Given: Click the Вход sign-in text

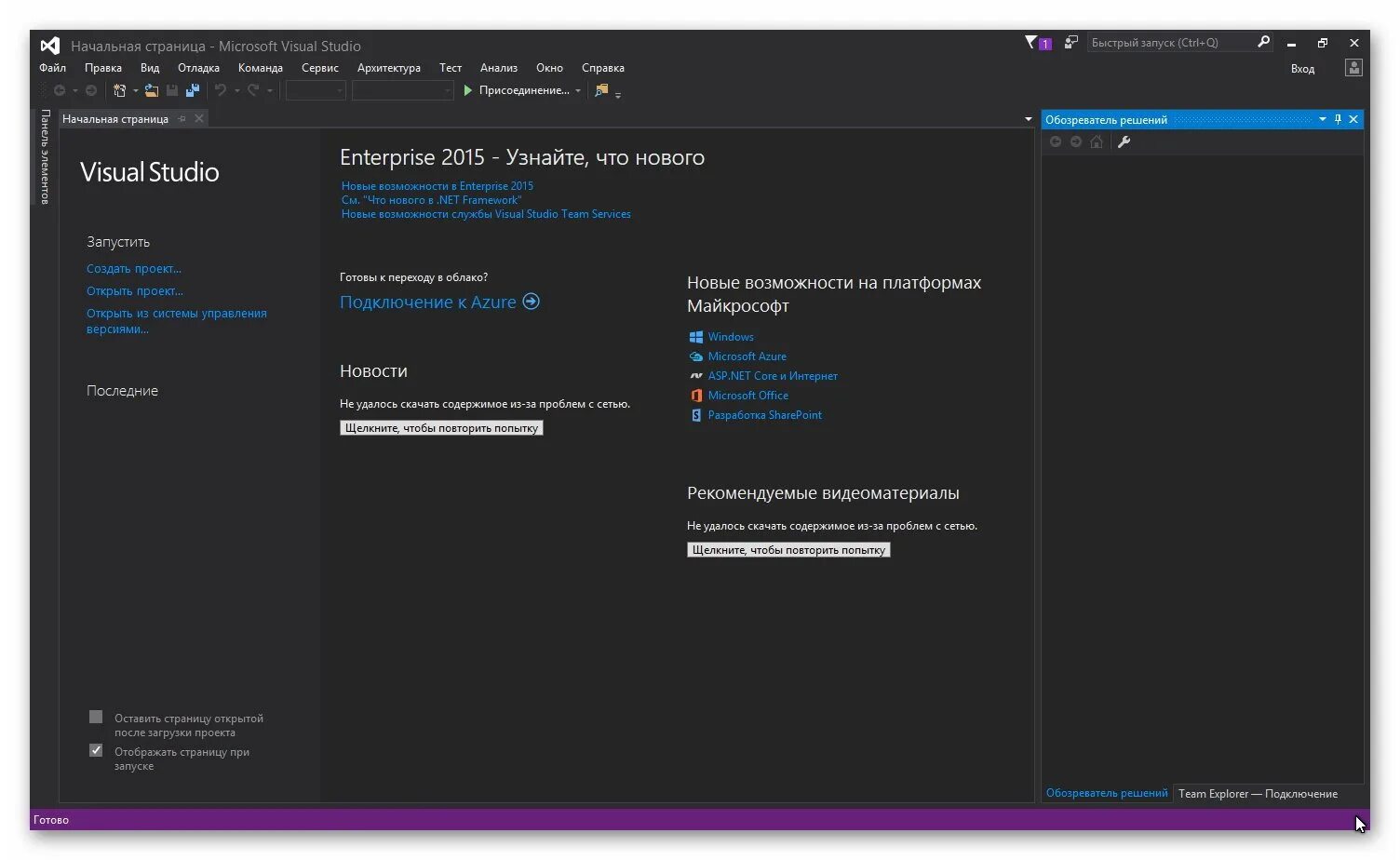Looking at the screenshot, I should pos(1302,69).
